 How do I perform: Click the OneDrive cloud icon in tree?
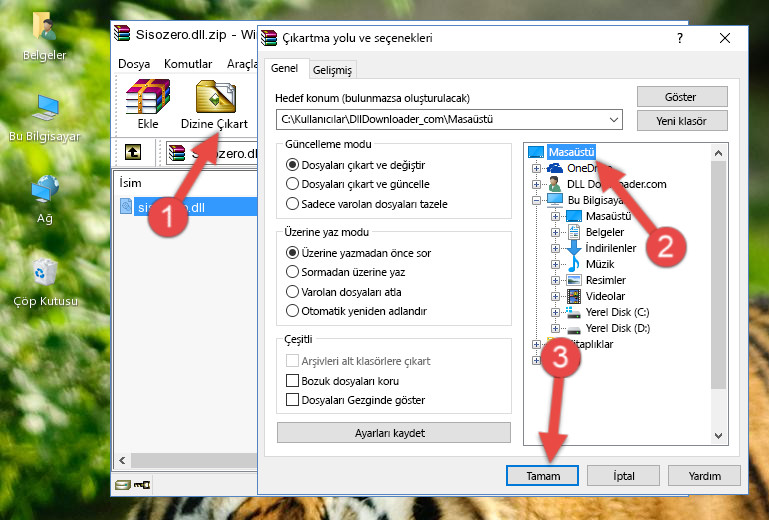pyautogui.click(x=555, y=168)
